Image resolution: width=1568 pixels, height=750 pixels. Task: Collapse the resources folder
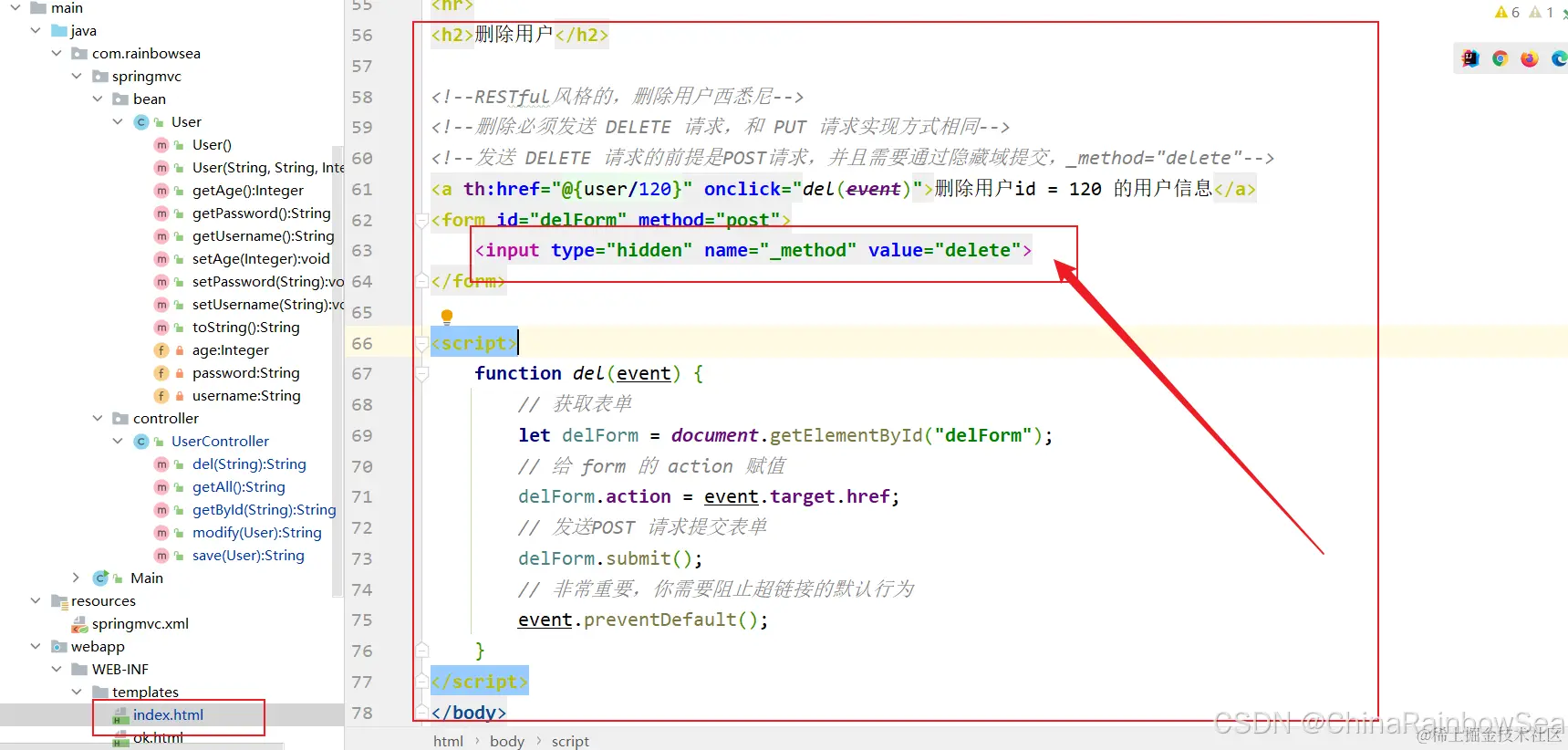tap(36, 600)
